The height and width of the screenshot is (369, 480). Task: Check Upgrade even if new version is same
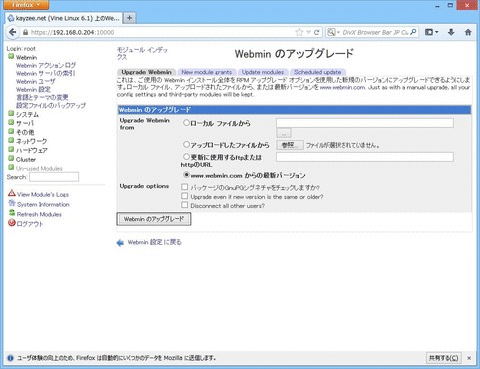coord(185,196)
